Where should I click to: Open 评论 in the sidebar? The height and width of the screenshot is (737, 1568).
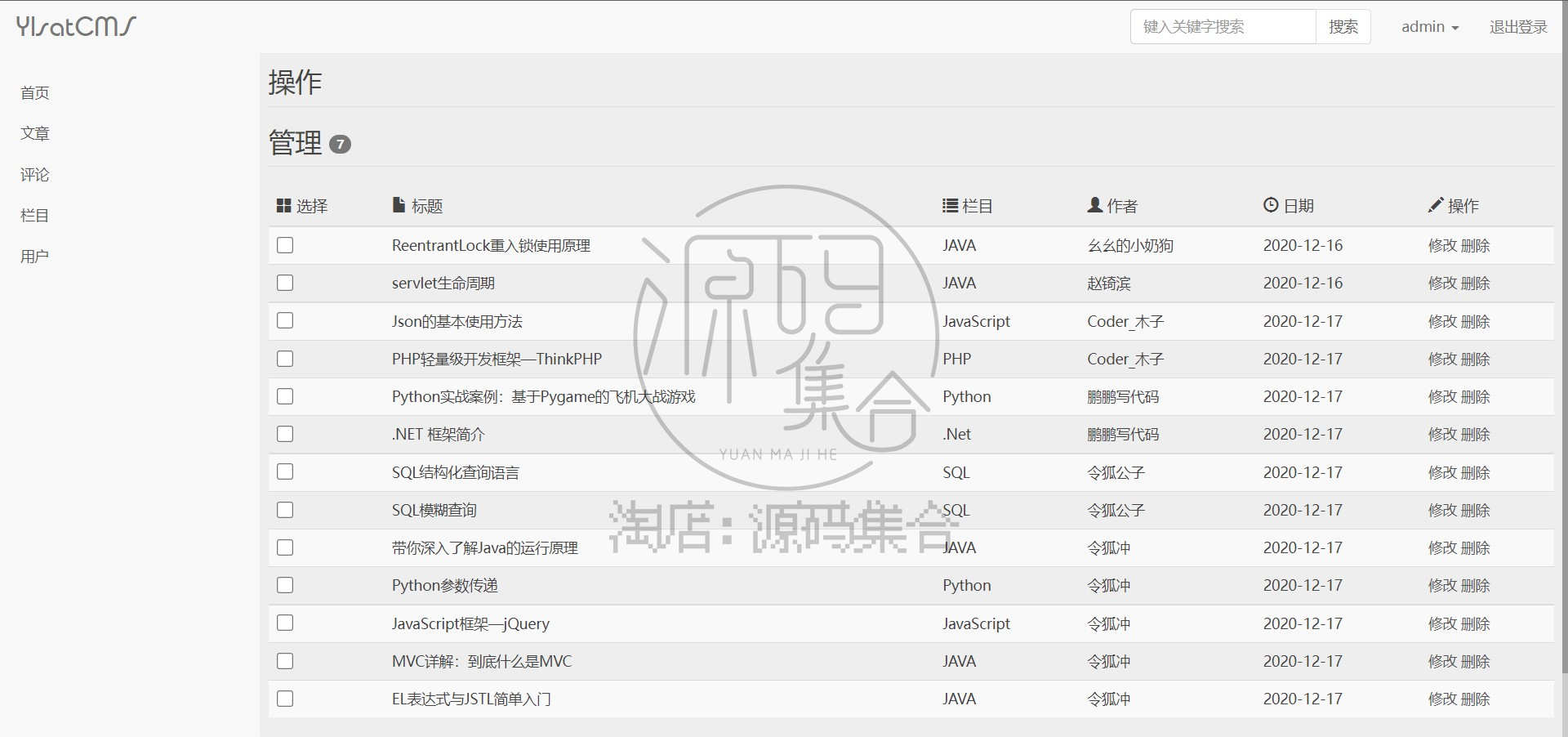click(x=35, y=175)
